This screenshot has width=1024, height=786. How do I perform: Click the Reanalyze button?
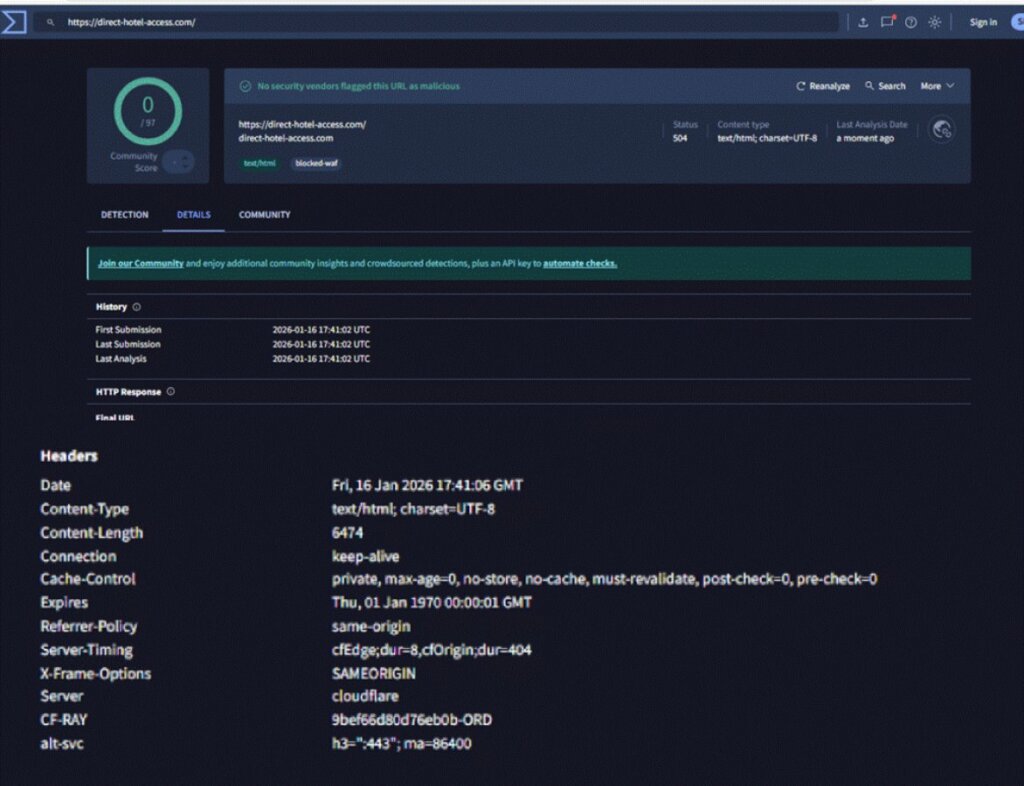pos(823,86)
